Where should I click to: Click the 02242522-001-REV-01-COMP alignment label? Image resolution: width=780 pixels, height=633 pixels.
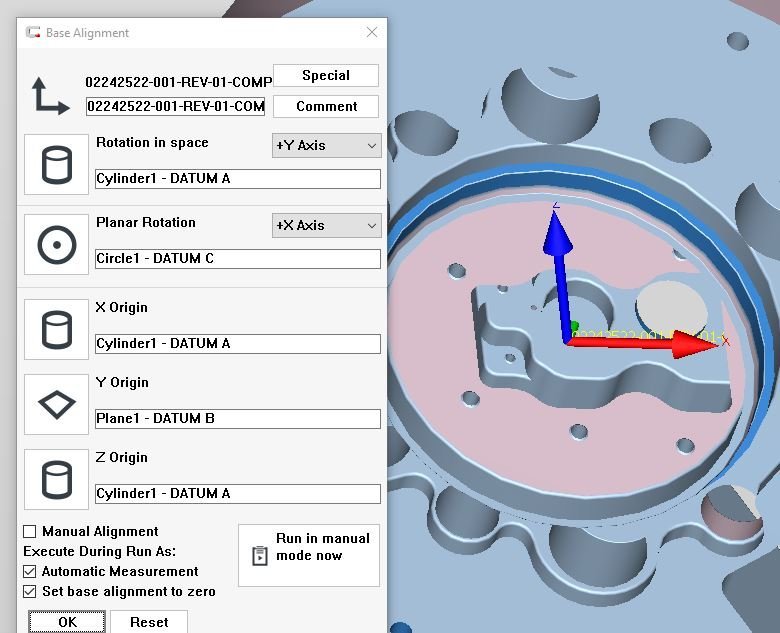click(x=179, y=82)
